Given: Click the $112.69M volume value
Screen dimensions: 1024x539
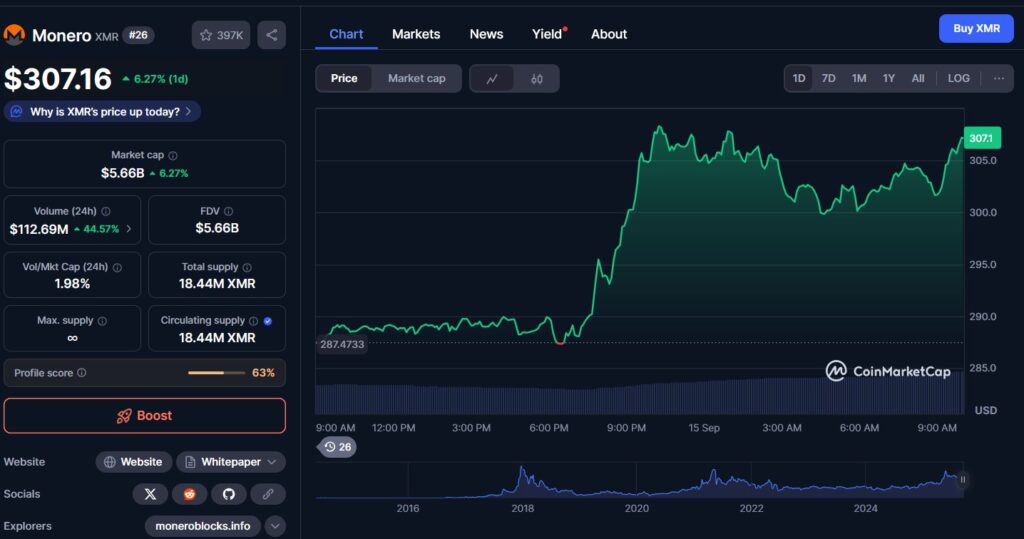Looking at the screenshot, I should [x=39, y=229].
